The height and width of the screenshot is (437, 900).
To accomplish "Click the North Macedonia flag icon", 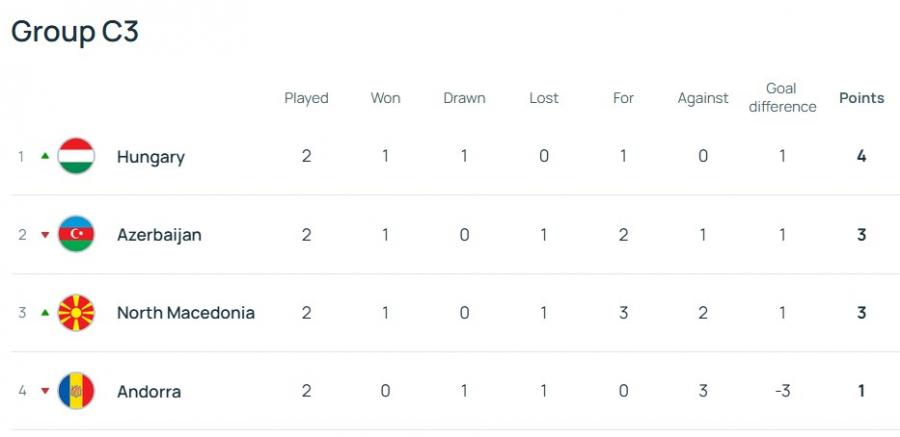I will coord(76,313).
